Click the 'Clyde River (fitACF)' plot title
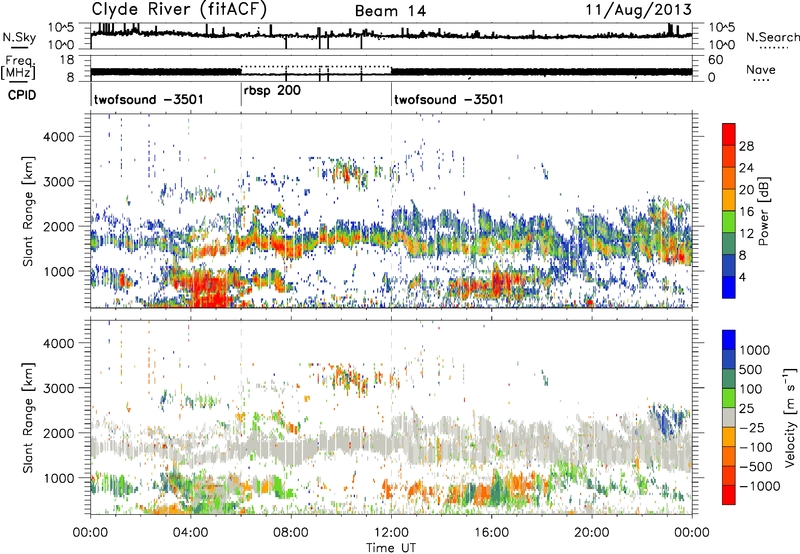This screenshot has height=554, width=800. 179,9
